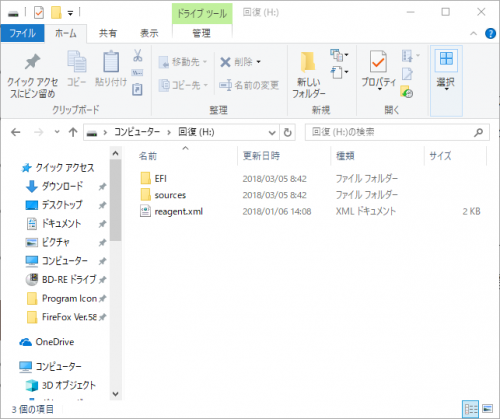Image resolution: width=500 pixels, height=419 pixels.
Task: Collapse the ribbon with the chevron
Action: coord(473,33)
